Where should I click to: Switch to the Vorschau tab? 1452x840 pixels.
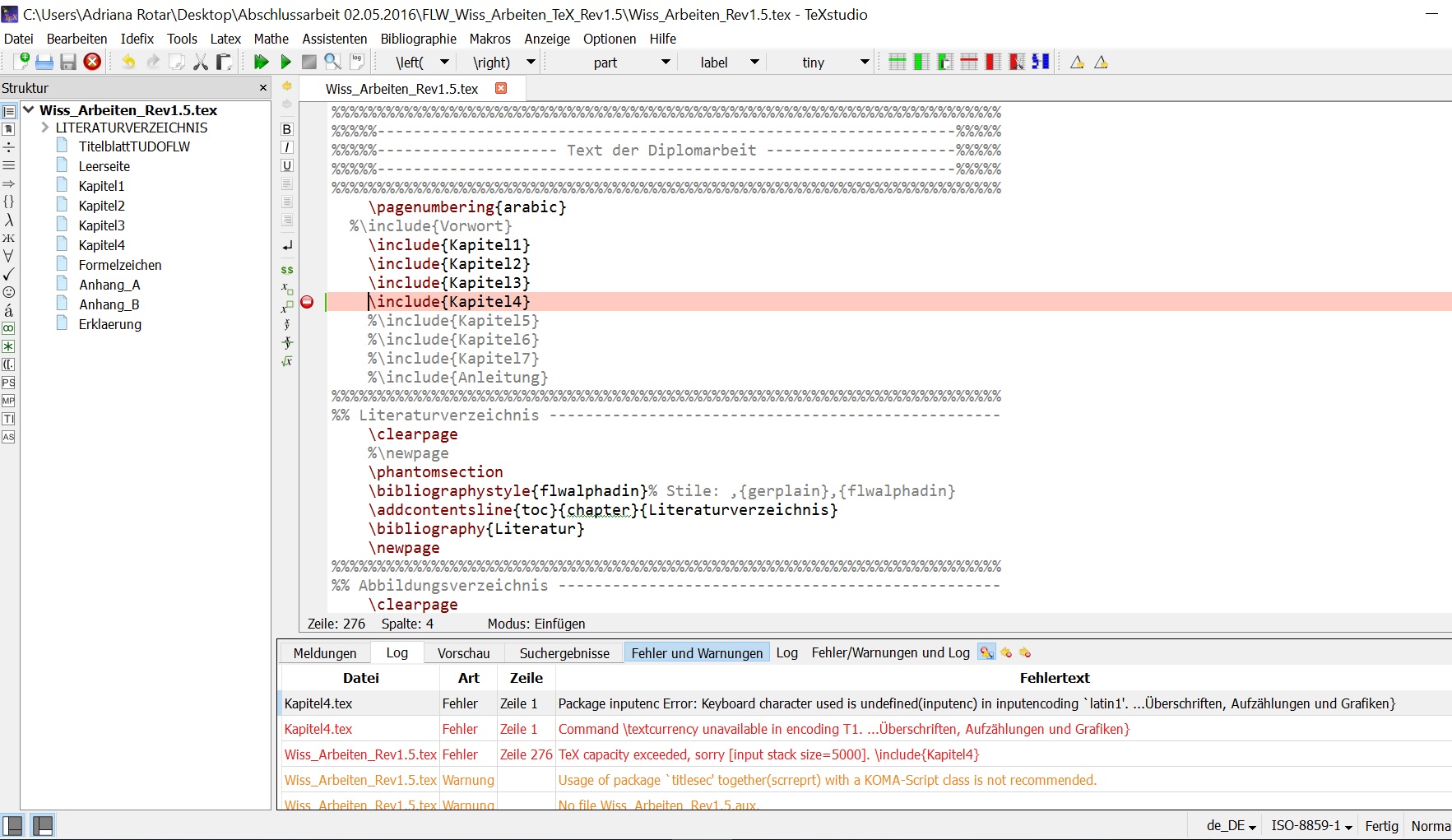[464, 652]
